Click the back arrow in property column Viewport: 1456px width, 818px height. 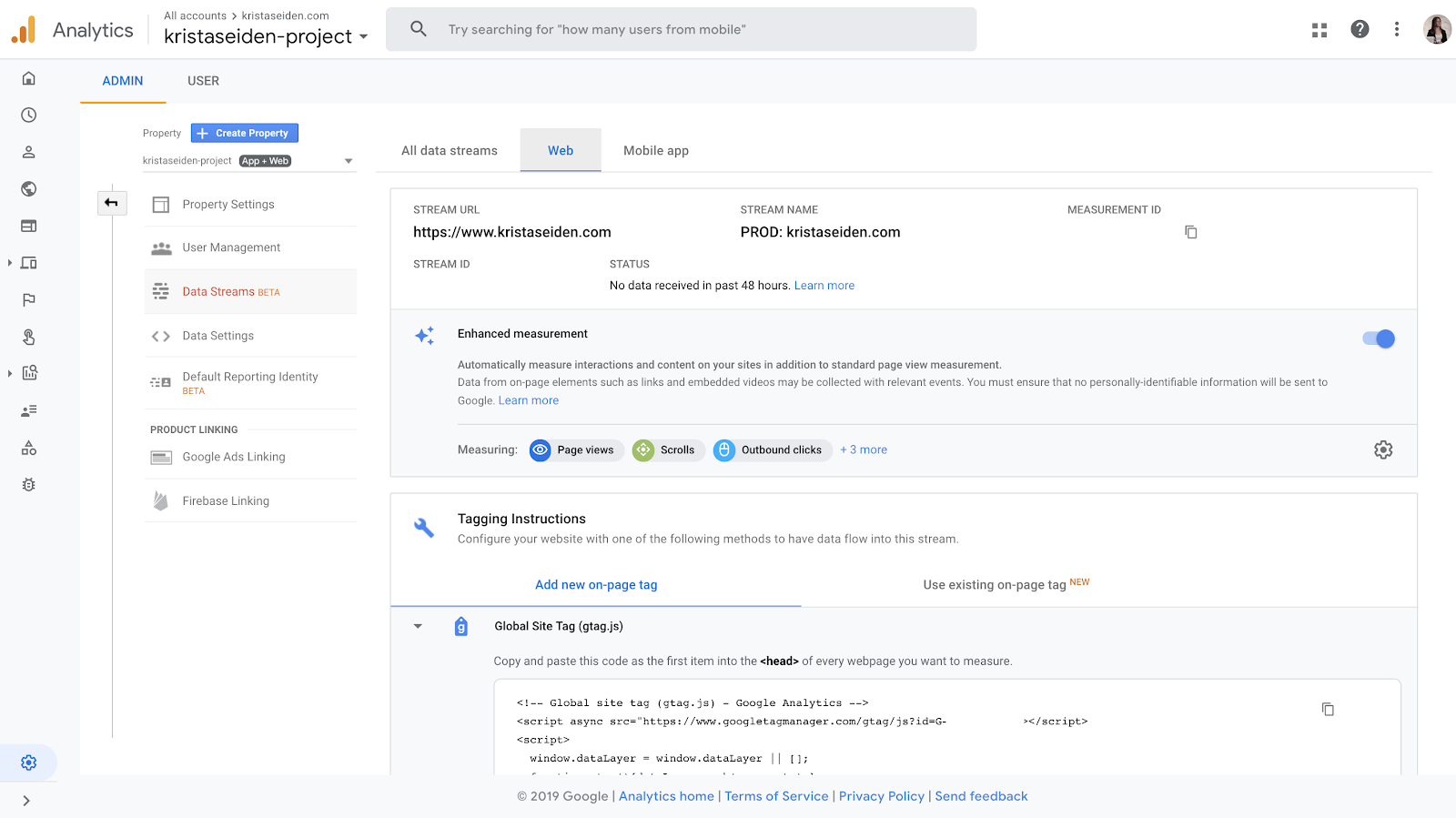[111, 203]
